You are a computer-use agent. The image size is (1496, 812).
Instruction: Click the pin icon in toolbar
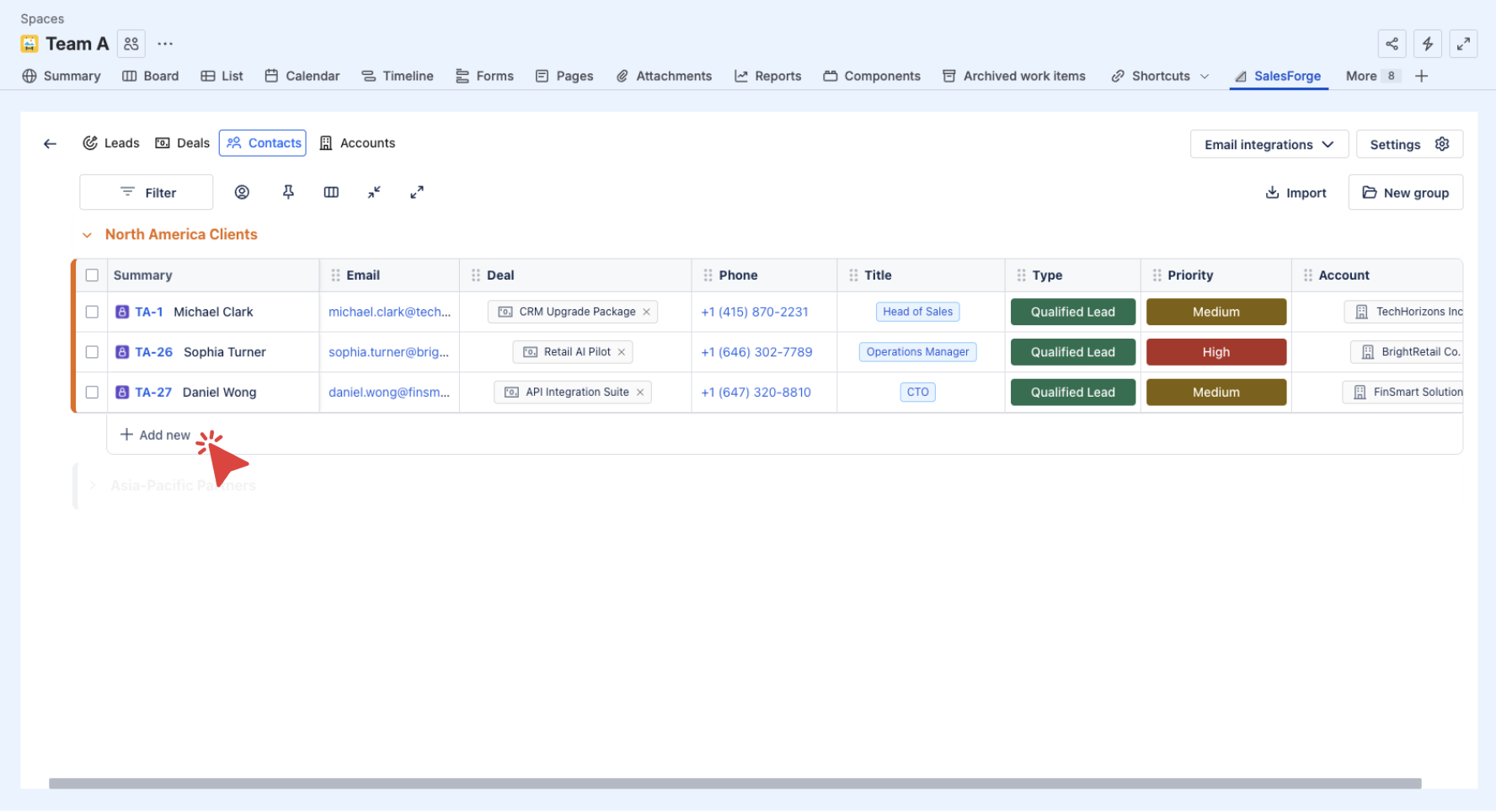pyautogui.click(x=288, y=192)
